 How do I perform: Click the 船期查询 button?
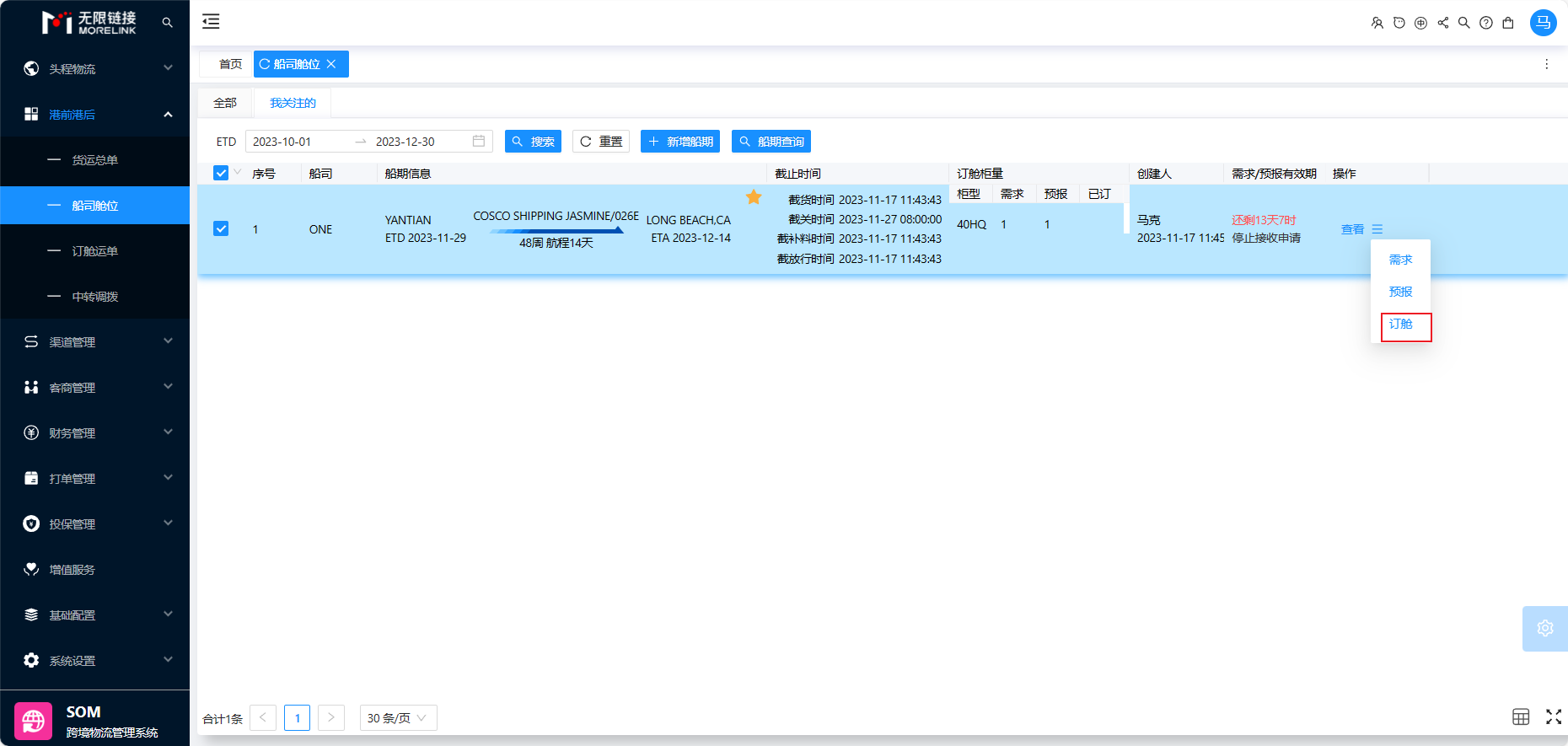click(771, 141)
